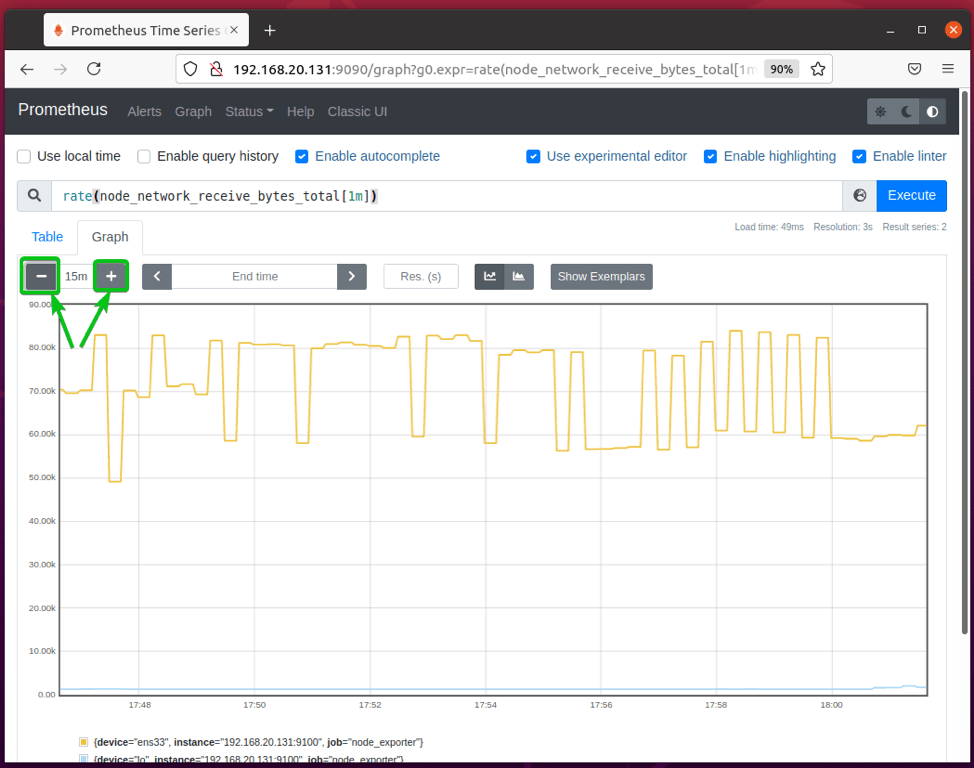The height and width of the screenshot is (768, 974).
Task: Focus the PromQL expression input
Action: pos(447,196)
